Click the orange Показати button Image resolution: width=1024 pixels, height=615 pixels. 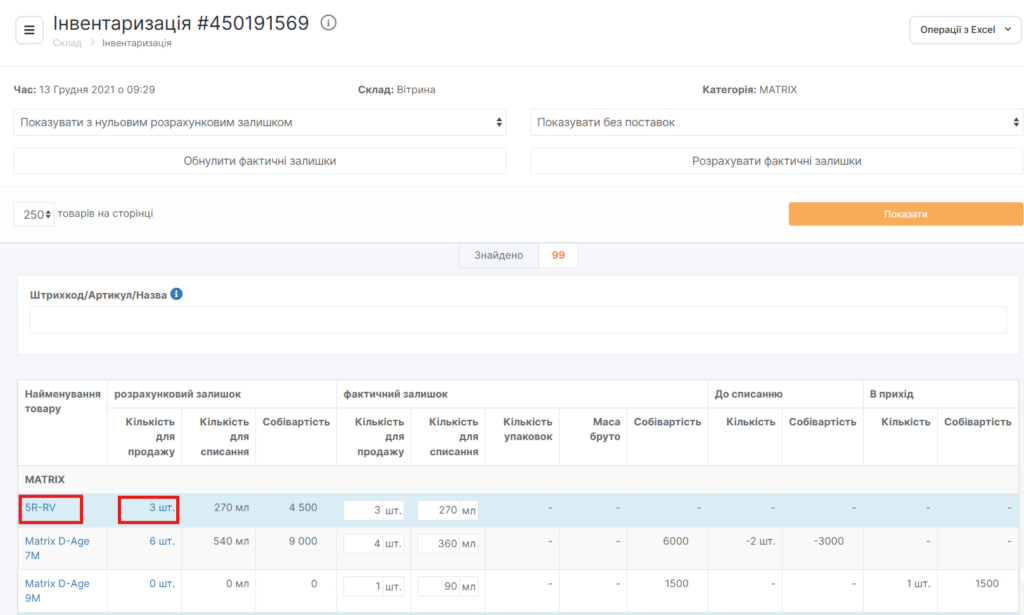[x=905, y=214]
